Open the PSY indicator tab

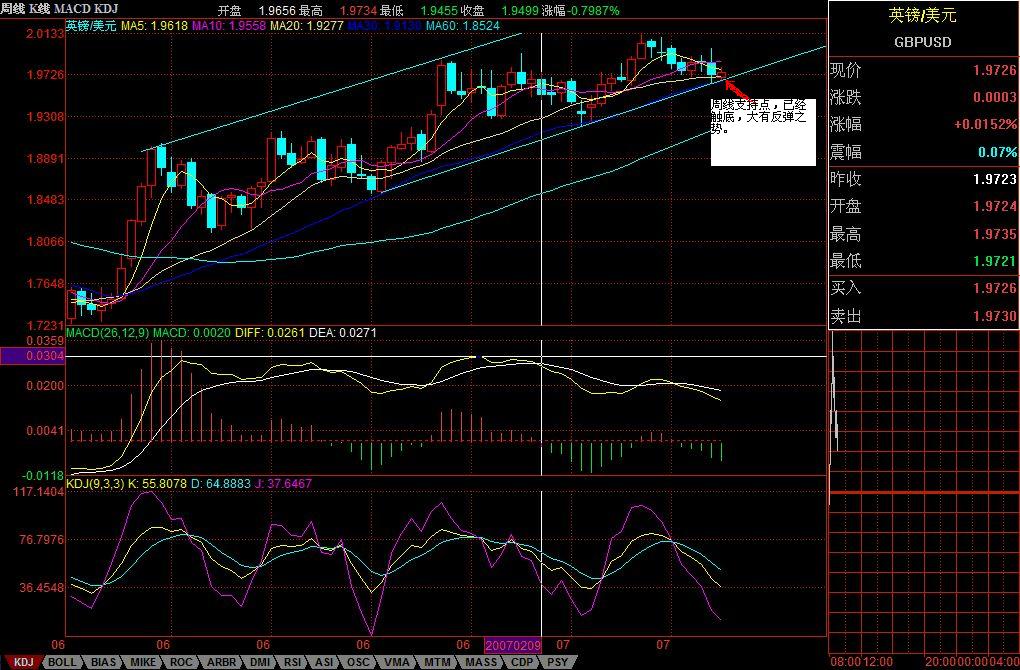(558, 662)
